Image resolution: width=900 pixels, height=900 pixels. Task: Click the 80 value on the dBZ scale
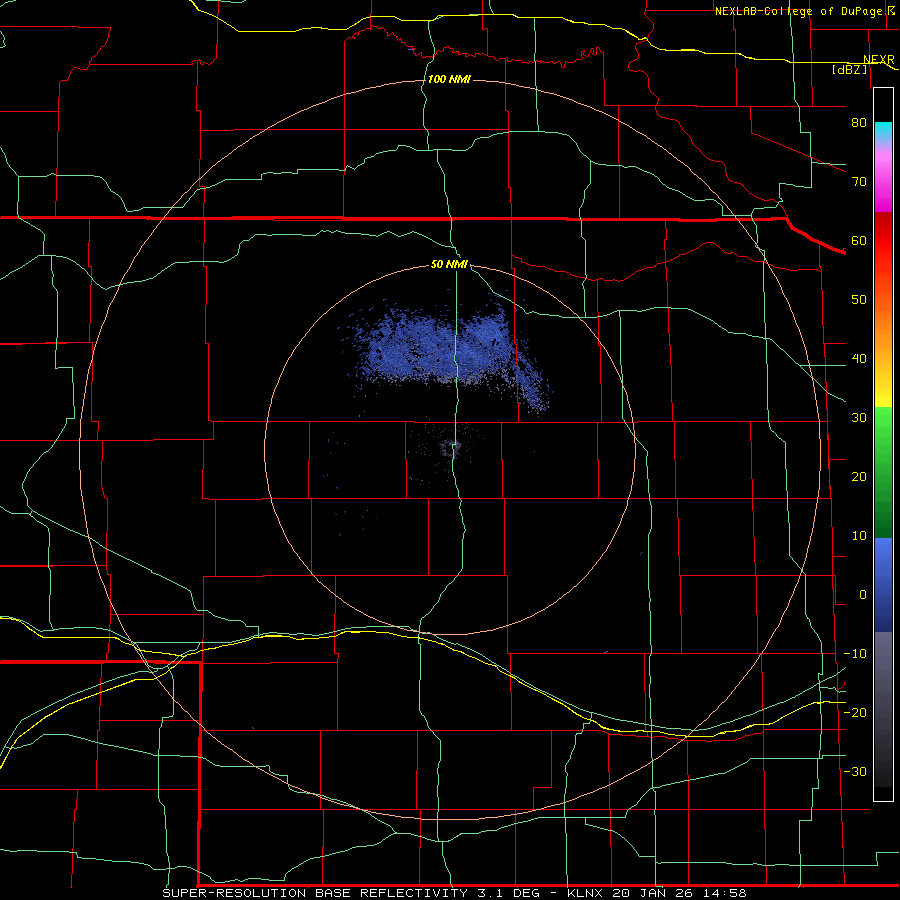[x=859, y=122]
